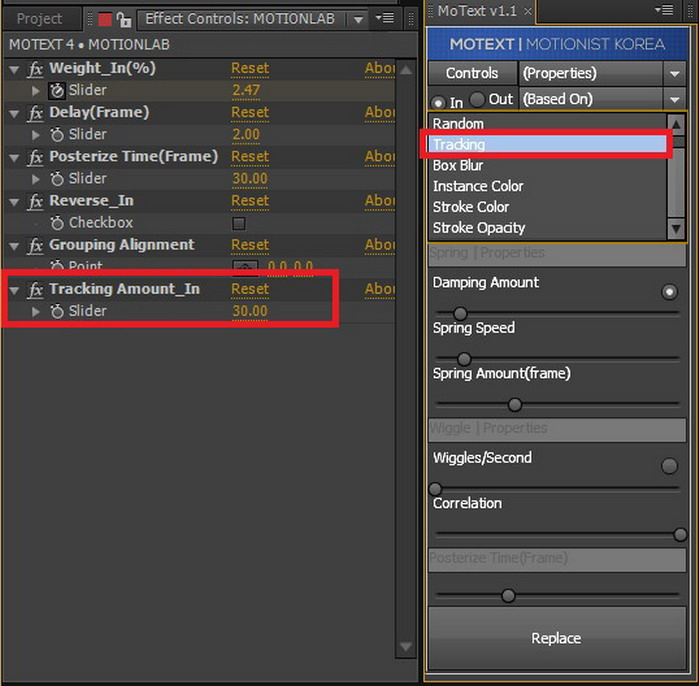Click the red square panel icon
Screen dimensions: 699x686
[x=105, y=20]
